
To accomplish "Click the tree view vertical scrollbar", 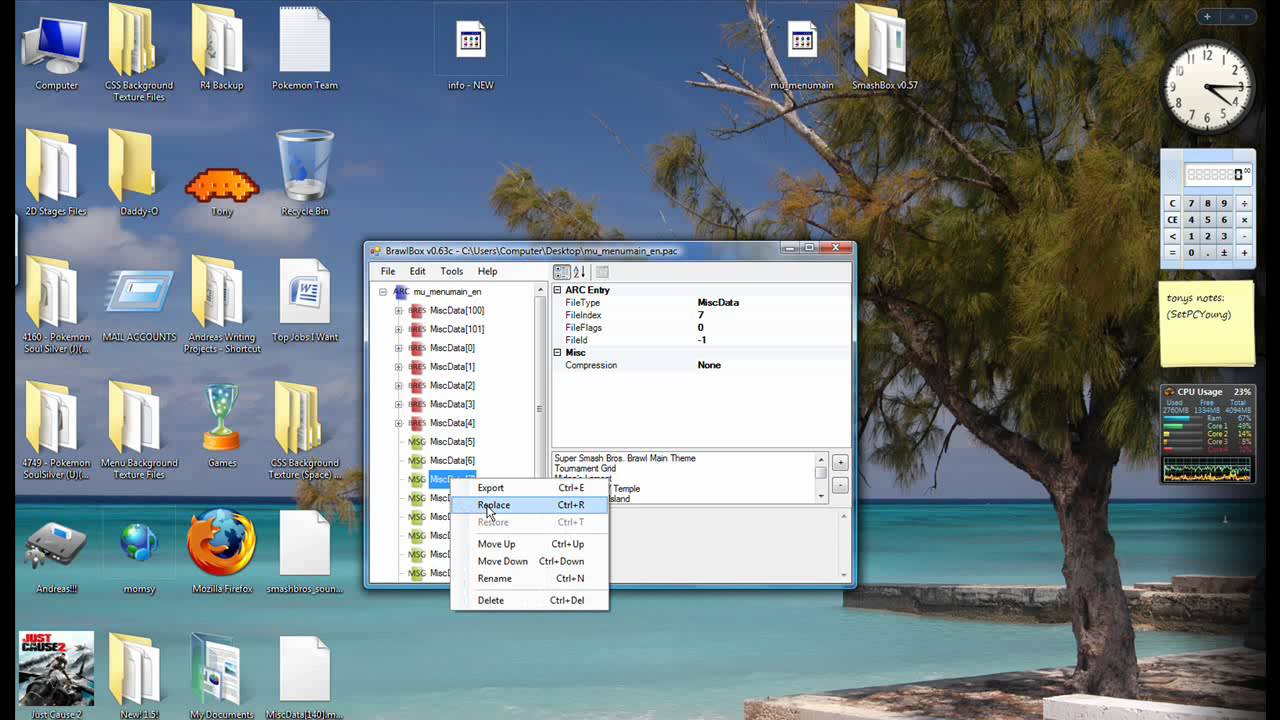I will coord(540,433).
